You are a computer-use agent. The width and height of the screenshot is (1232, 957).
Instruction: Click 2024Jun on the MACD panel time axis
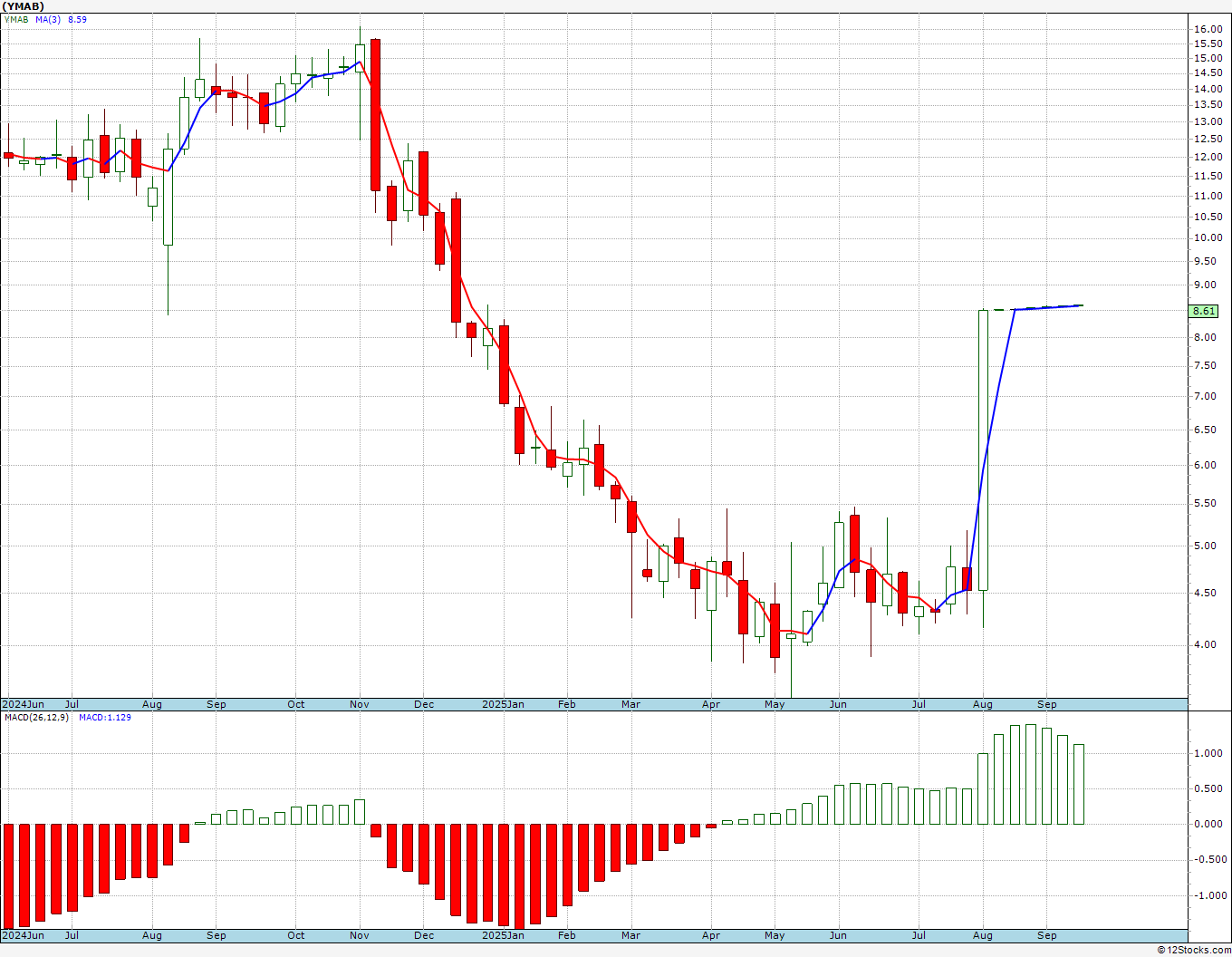[23, 935]
